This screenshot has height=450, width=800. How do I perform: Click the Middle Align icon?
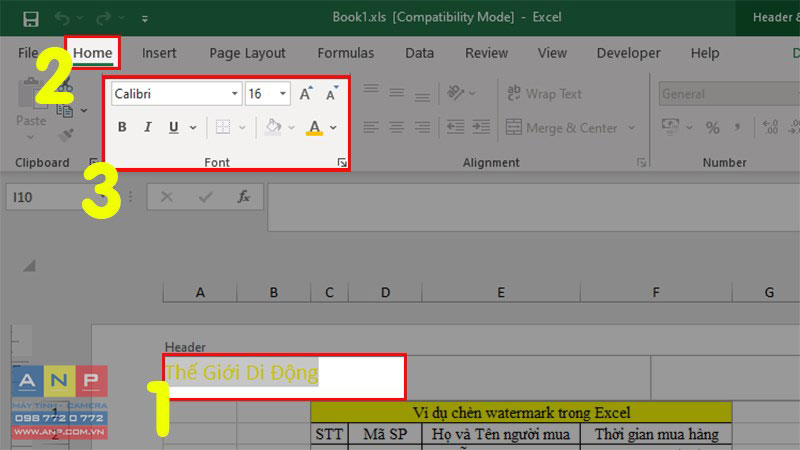click(396, 93)
